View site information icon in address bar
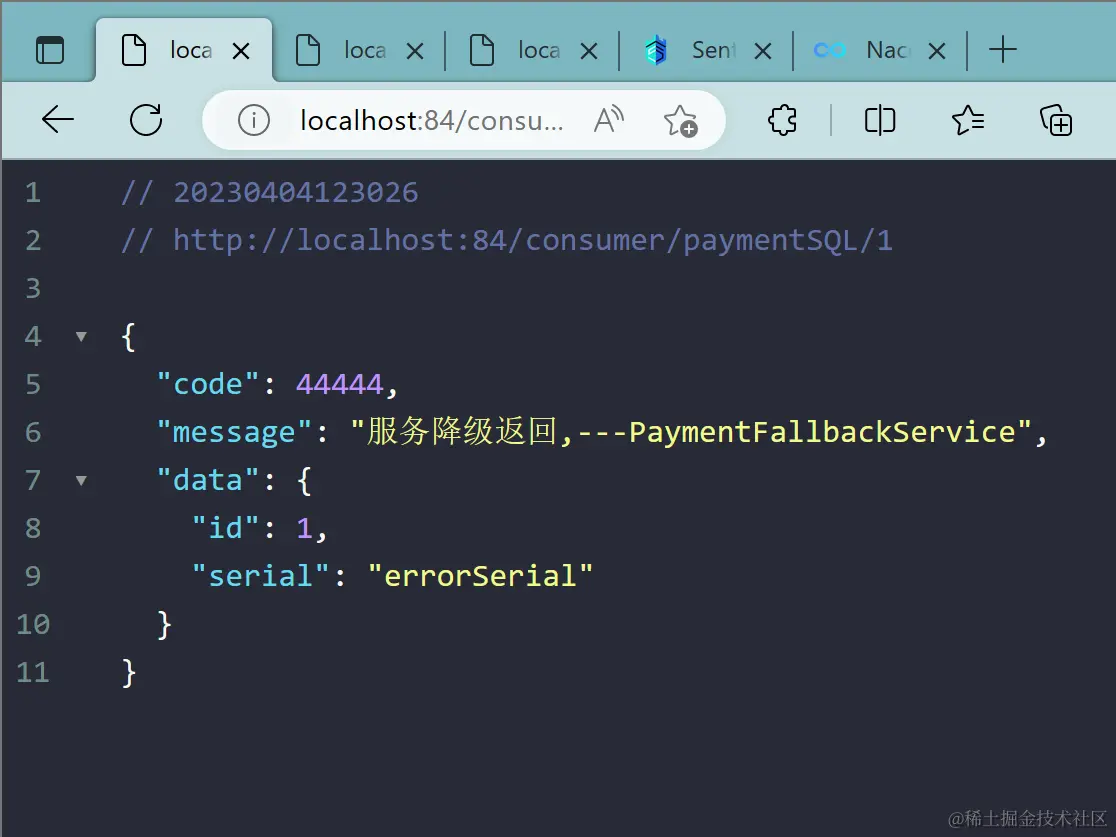This screenshot has width=1116, height=837. [253, 120]
